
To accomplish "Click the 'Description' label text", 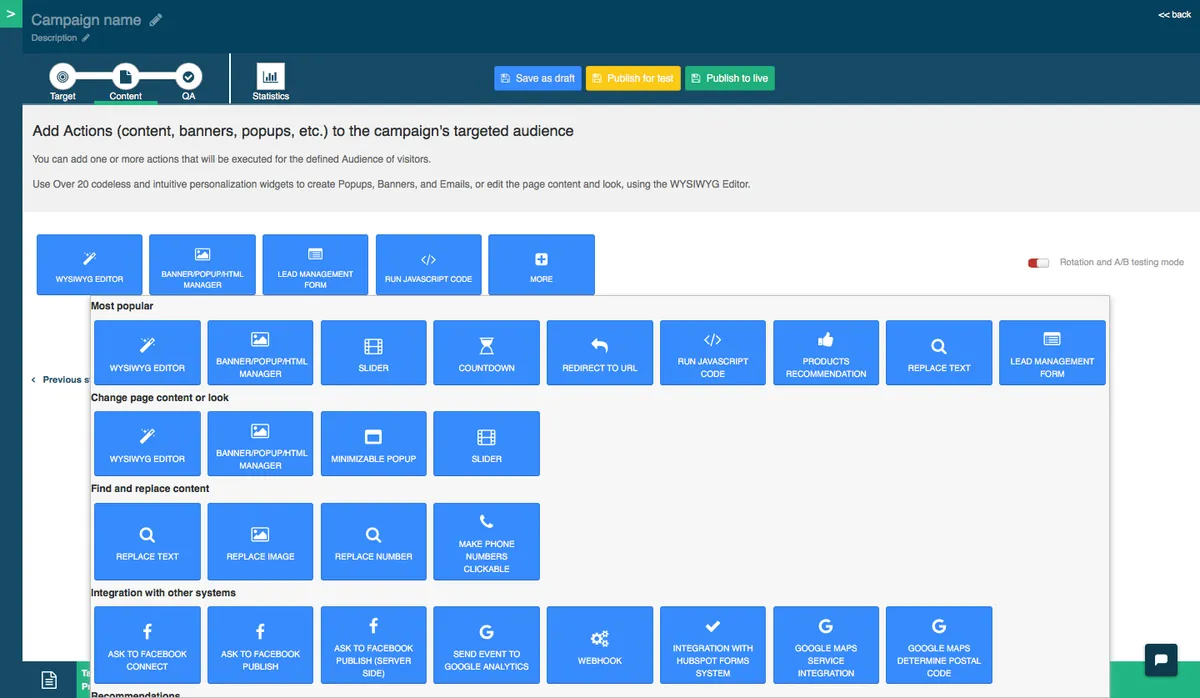I will tap(54, 38).
